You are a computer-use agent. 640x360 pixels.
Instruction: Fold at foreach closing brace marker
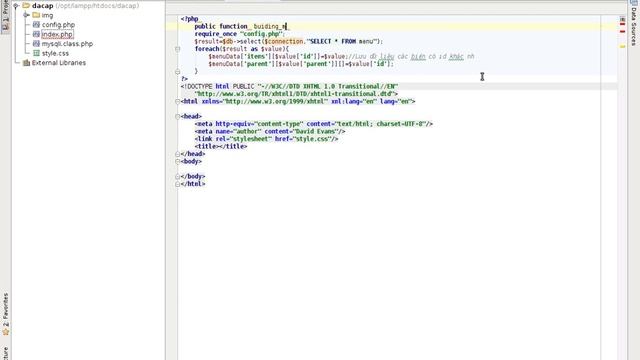point(178,71)
